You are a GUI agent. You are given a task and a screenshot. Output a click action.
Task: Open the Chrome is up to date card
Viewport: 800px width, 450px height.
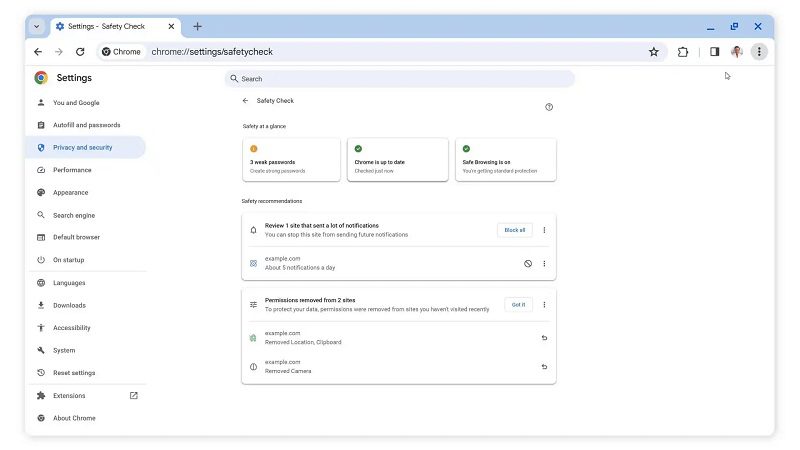(x=397, y=160)
